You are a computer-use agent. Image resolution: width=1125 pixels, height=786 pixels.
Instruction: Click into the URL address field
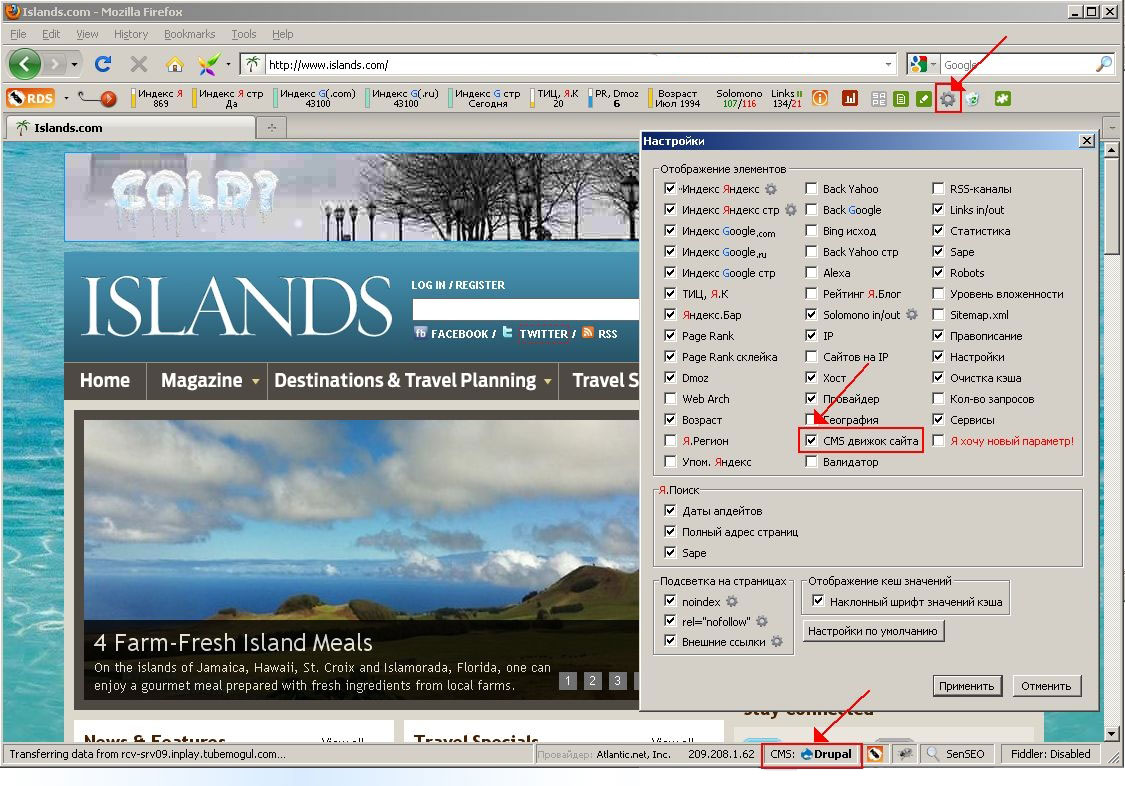pos(573,65)
